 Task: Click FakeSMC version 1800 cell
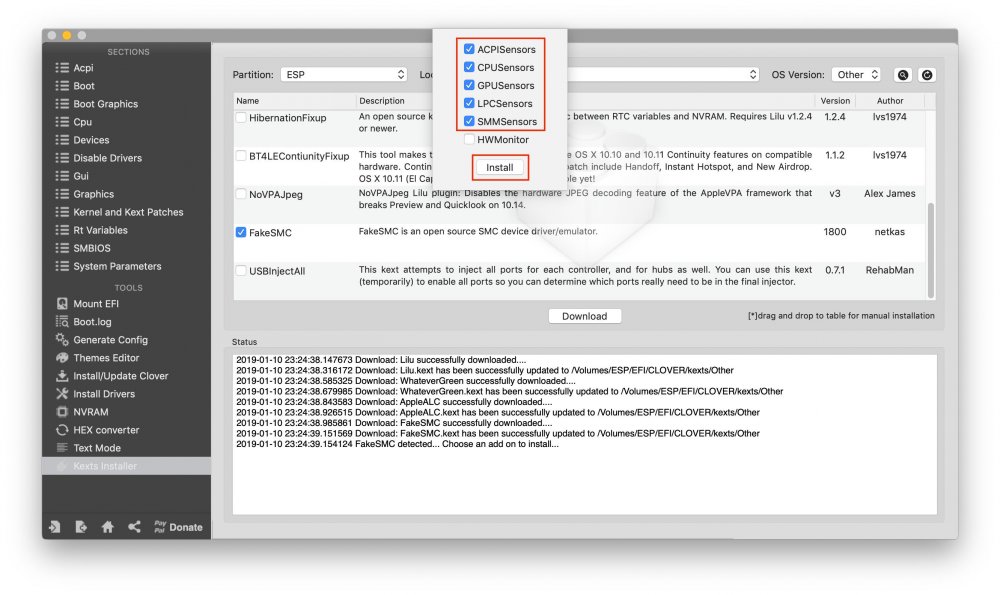[x=835, y=231]
